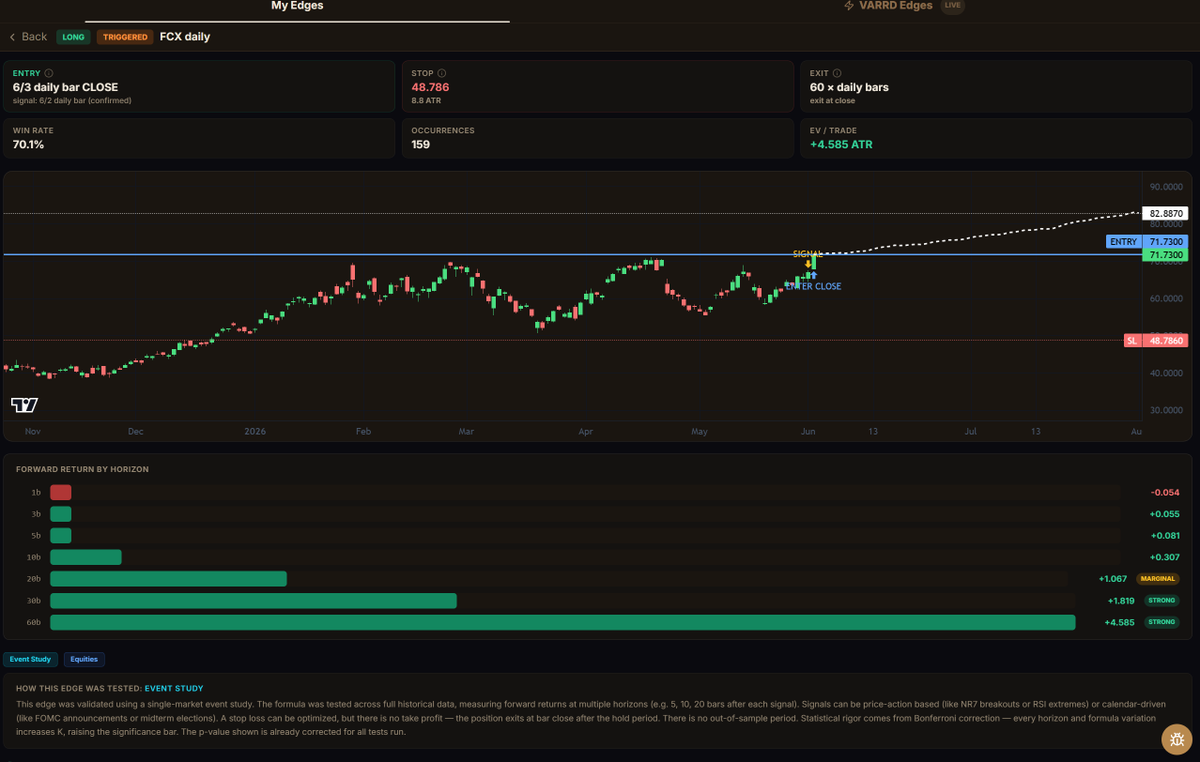Screen dimensions: 1200x762
Task: Click the info icon next to EXIT
Action: (x=837, y=73)
